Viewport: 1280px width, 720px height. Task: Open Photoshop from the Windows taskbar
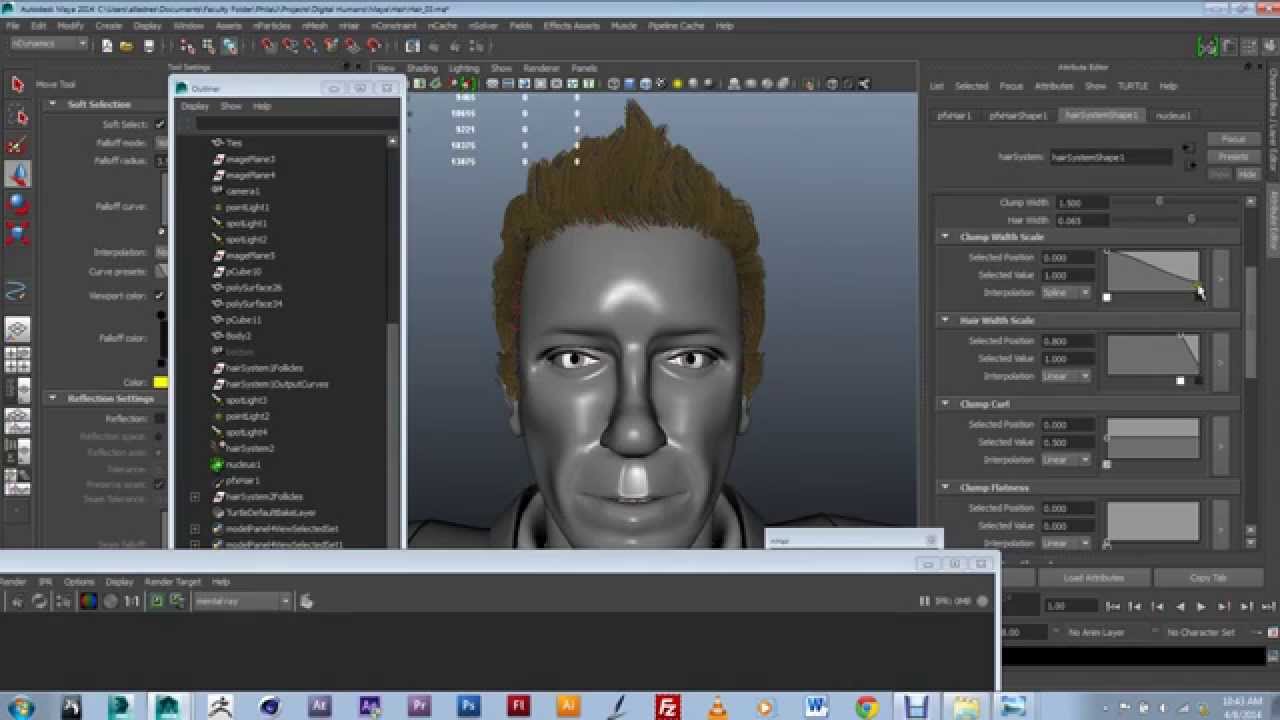tap(468, 706)
